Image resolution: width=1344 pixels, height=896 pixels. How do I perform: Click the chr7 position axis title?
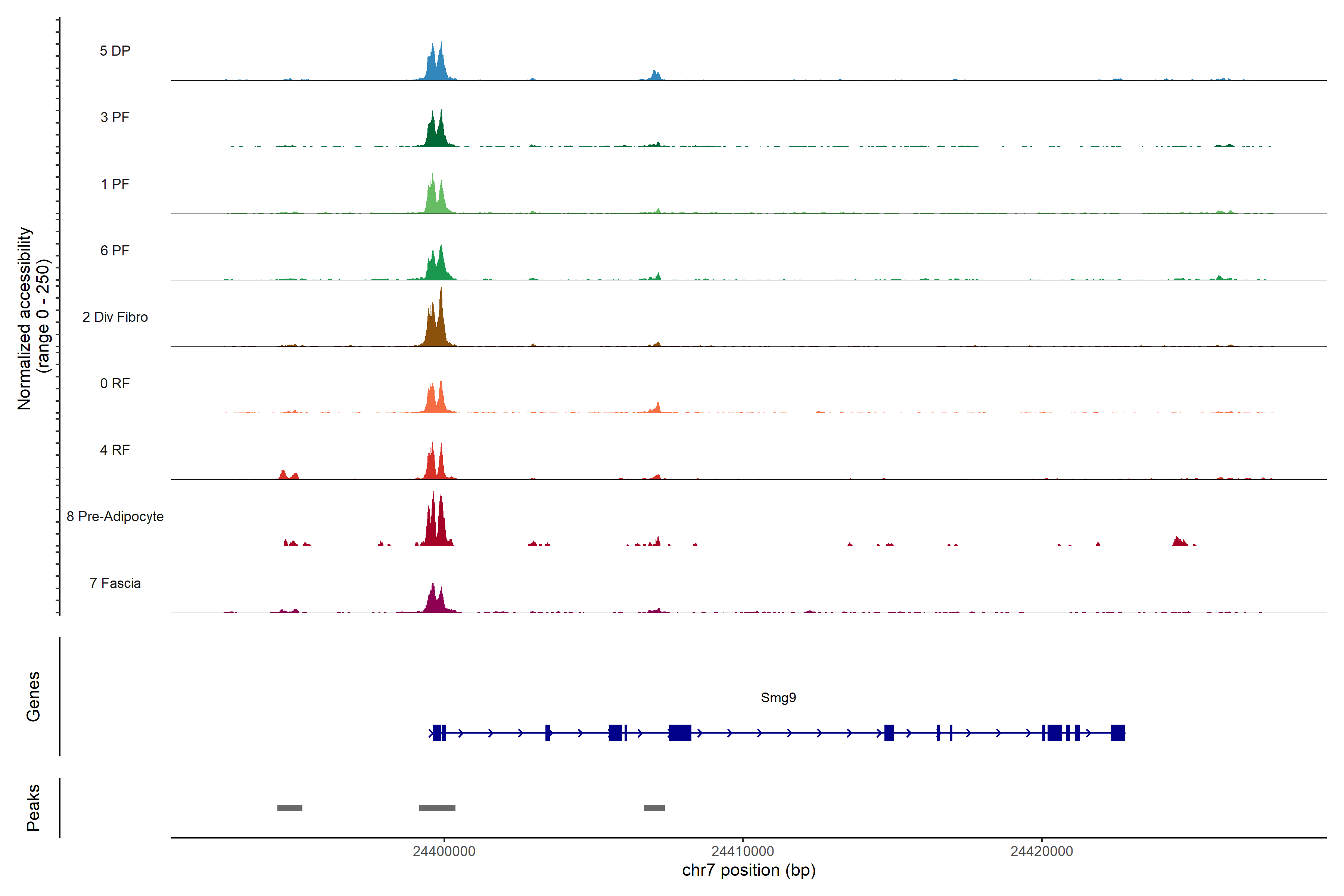pyautogui.click(x=749, y=870)
